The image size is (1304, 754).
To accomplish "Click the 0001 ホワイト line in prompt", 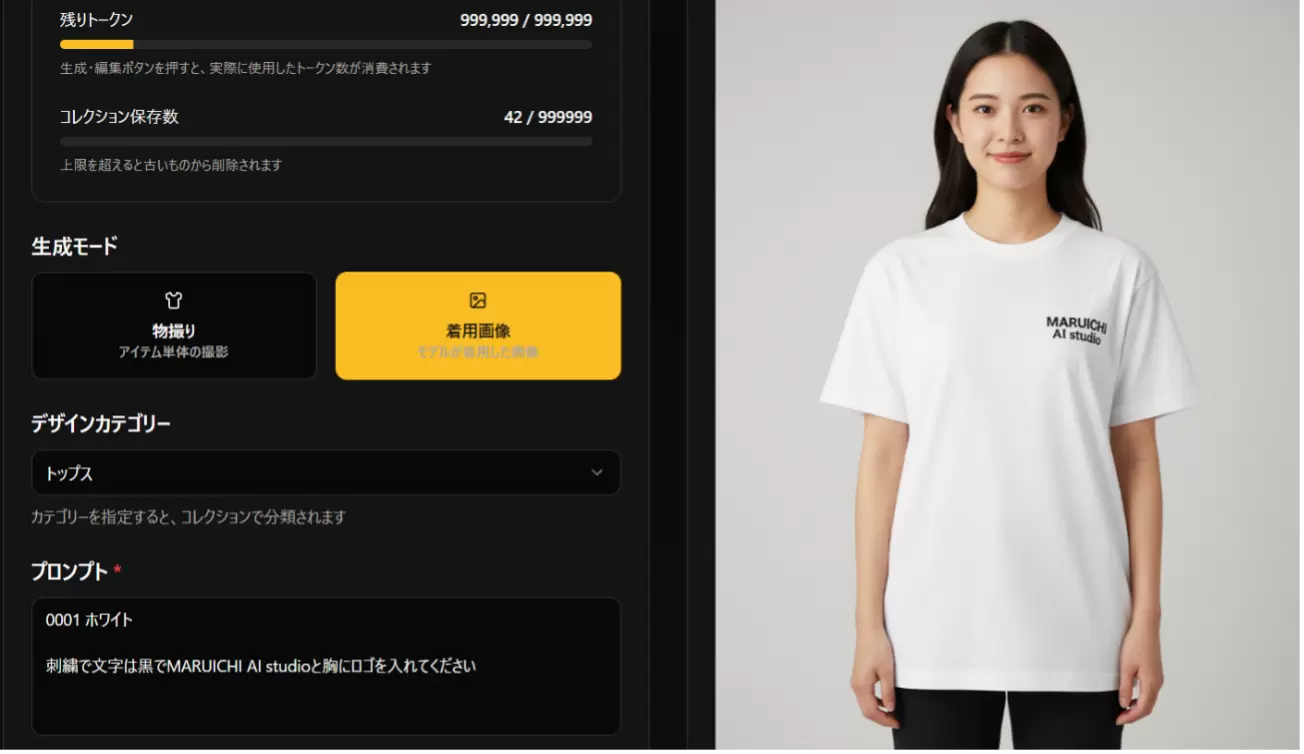I will point(89,620).
